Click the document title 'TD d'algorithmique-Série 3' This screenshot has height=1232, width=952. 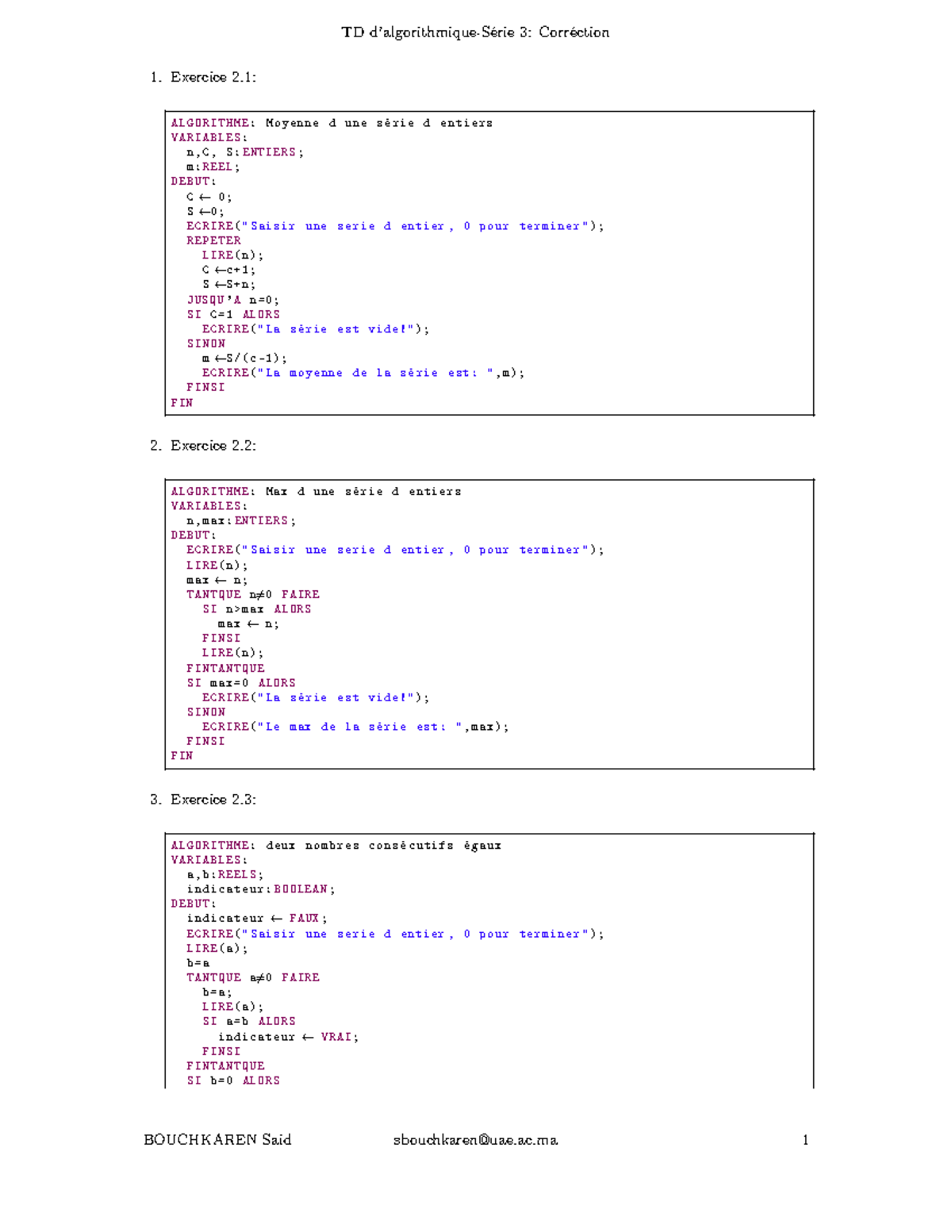point(475,33)
